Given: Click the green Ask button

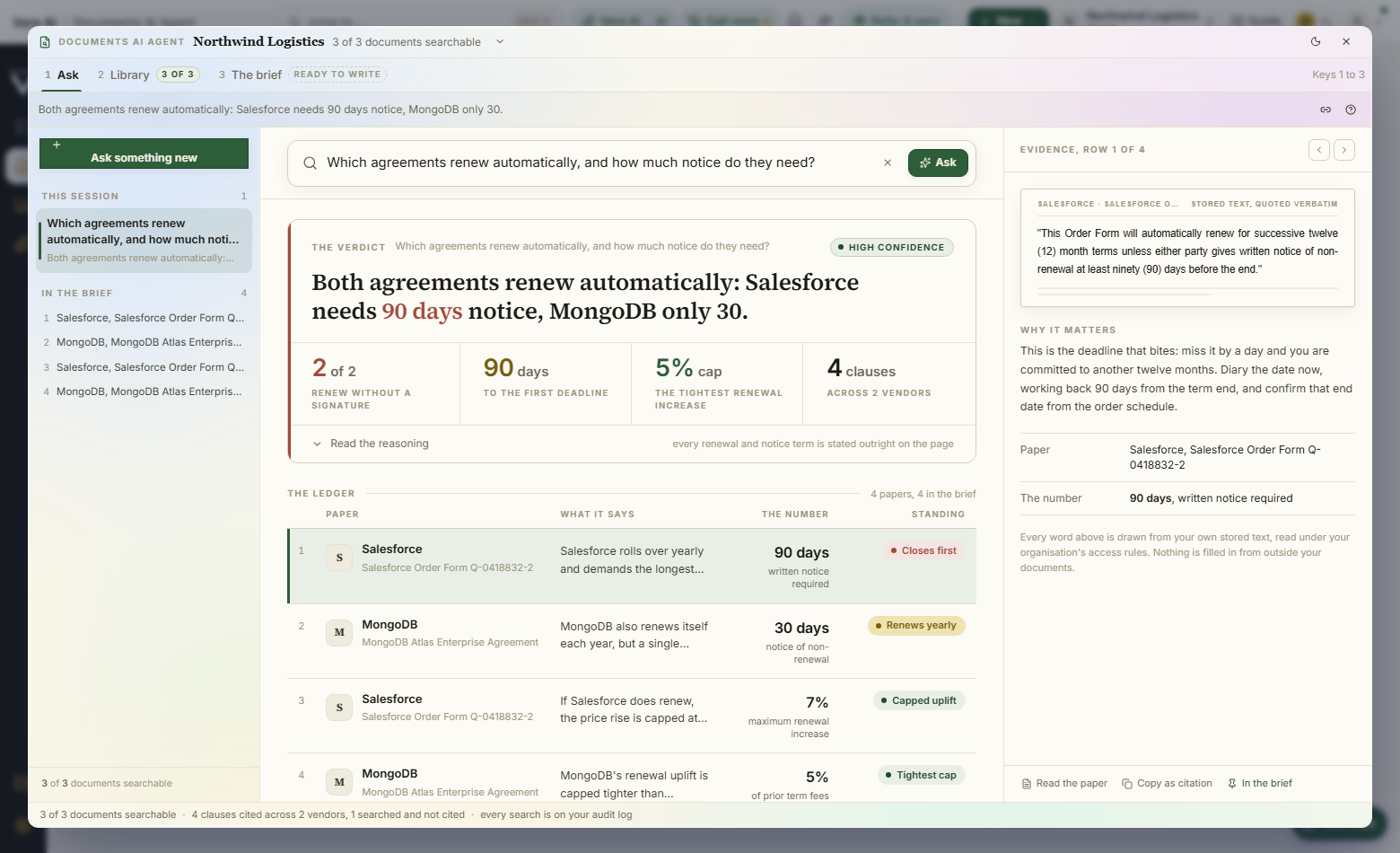Looking at the screenshot, I should click(938, 163).
